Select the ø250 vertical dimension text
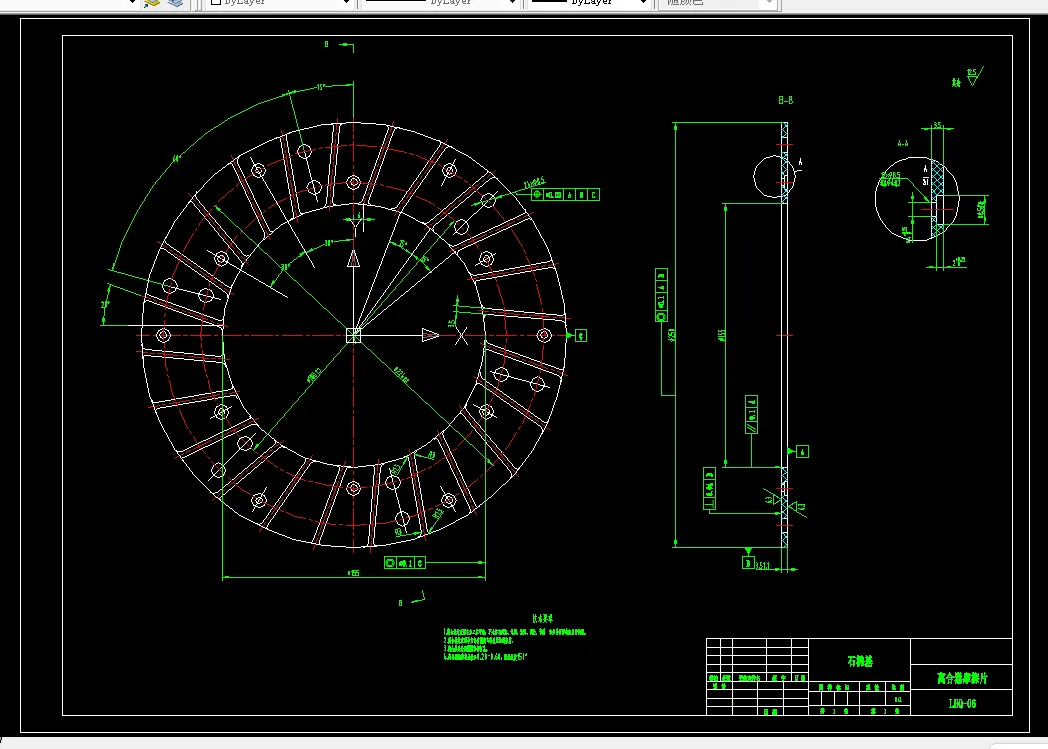 [x=671, y=334]
